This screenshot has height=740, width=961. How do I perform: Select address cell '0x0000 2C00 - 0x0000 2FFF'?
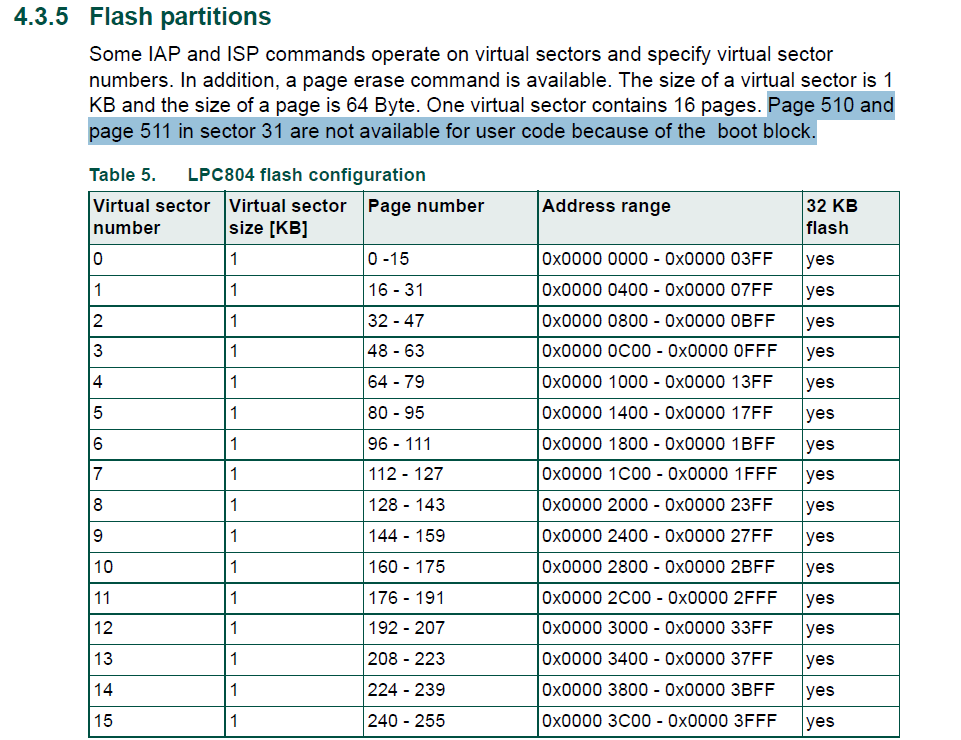pos(670,598)
